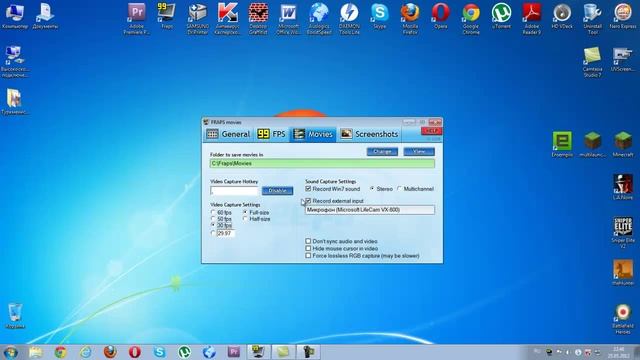Open DAEMON Tools Lite desktop icon
640x360 pixels.
pos(349,18)
